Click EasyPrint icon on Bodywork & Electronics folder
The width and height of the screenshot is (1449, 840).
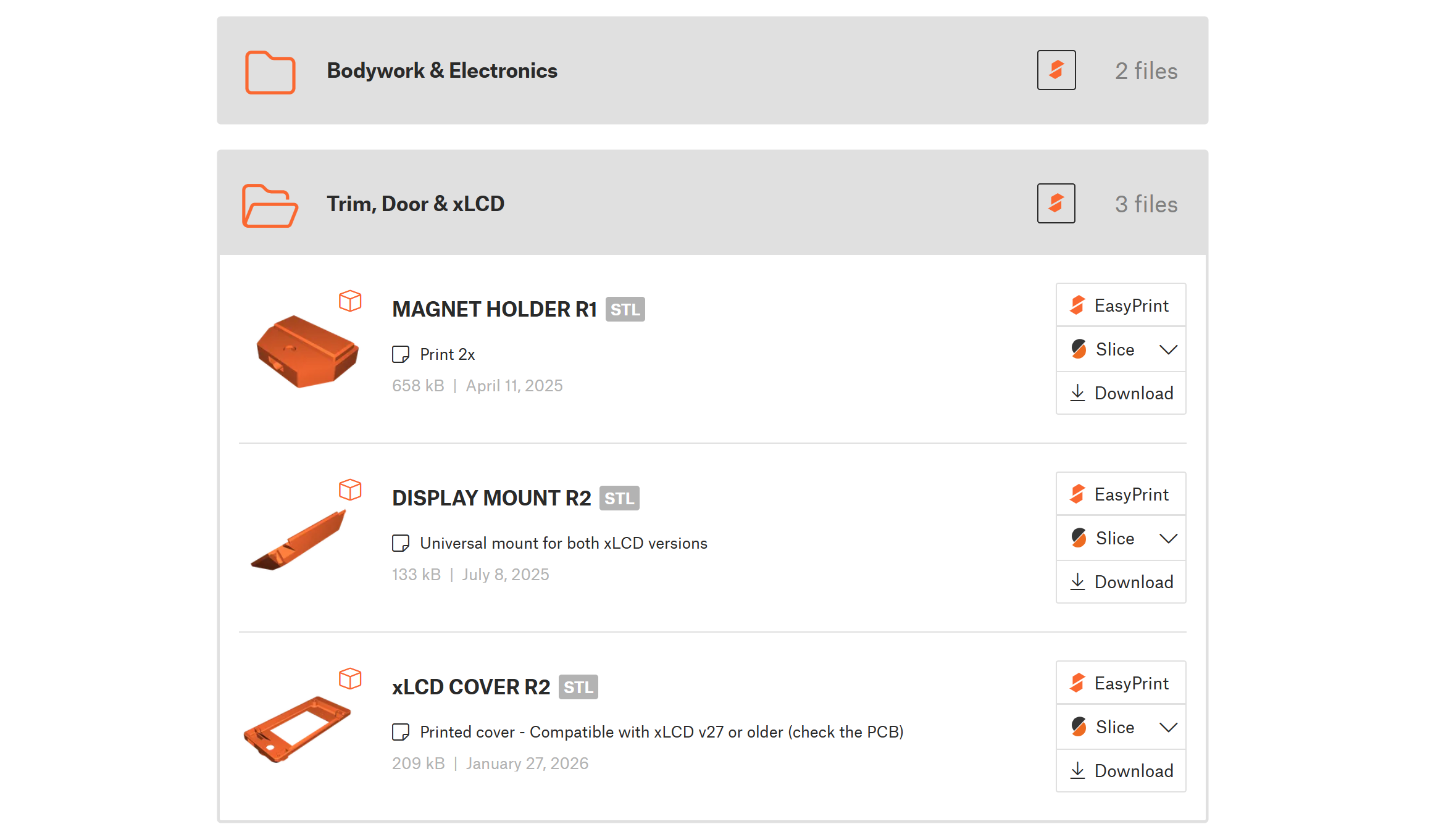click(1056, 70)
